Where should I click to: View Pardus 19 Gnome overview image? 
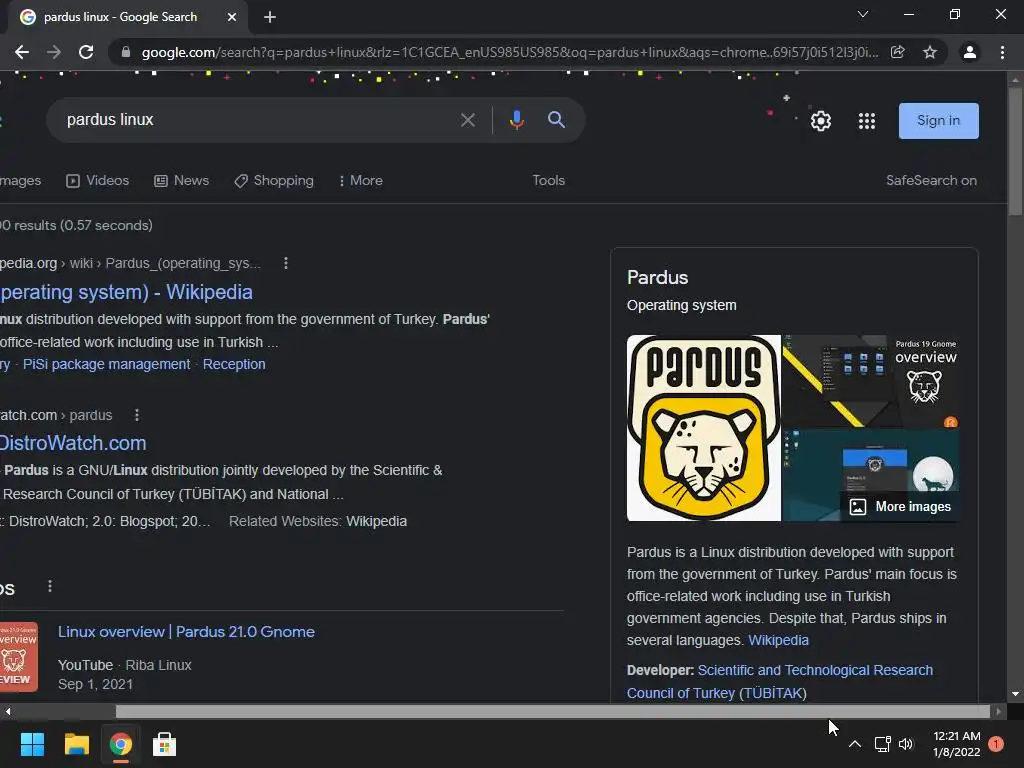[x=872, y=381]
